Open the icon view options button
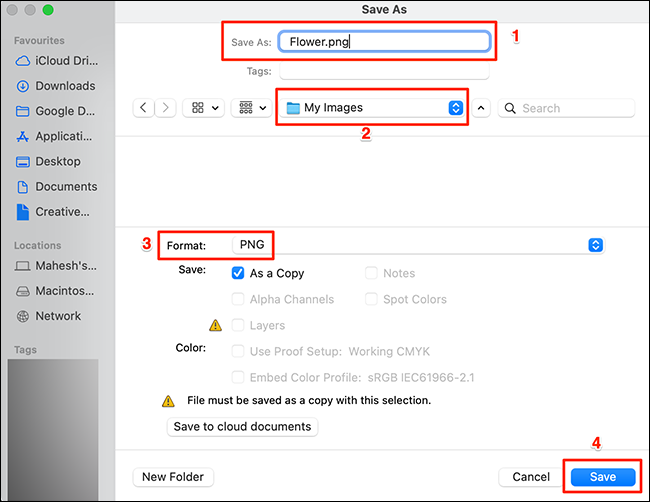Screen dimensions: 650x502 pyautogui.click(x=206, y=108)
